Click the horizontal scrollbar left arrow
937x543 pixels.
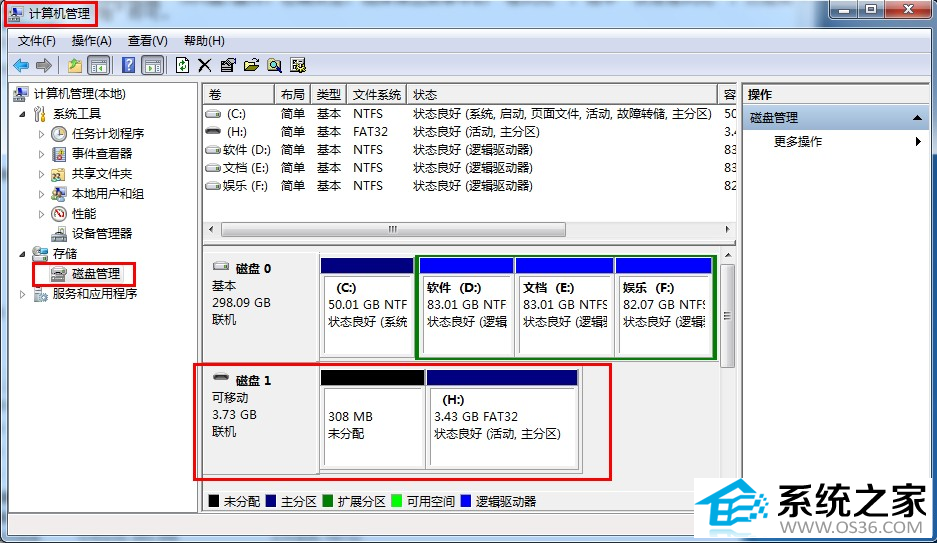(211, 229)
